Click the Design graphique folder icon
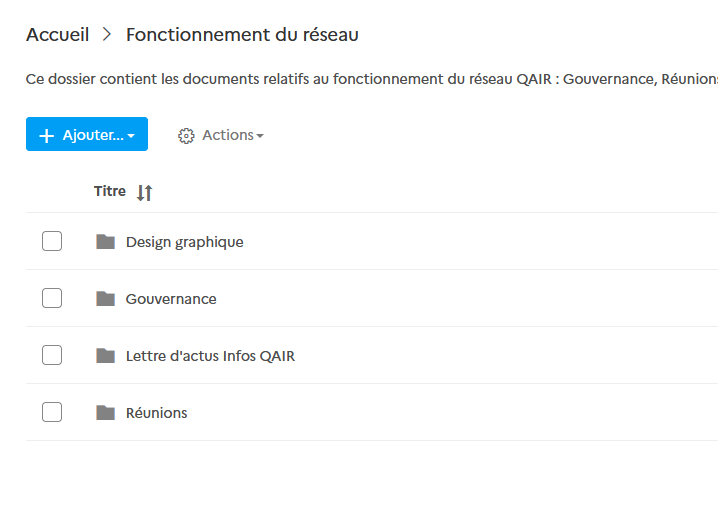 coord(105,241)
